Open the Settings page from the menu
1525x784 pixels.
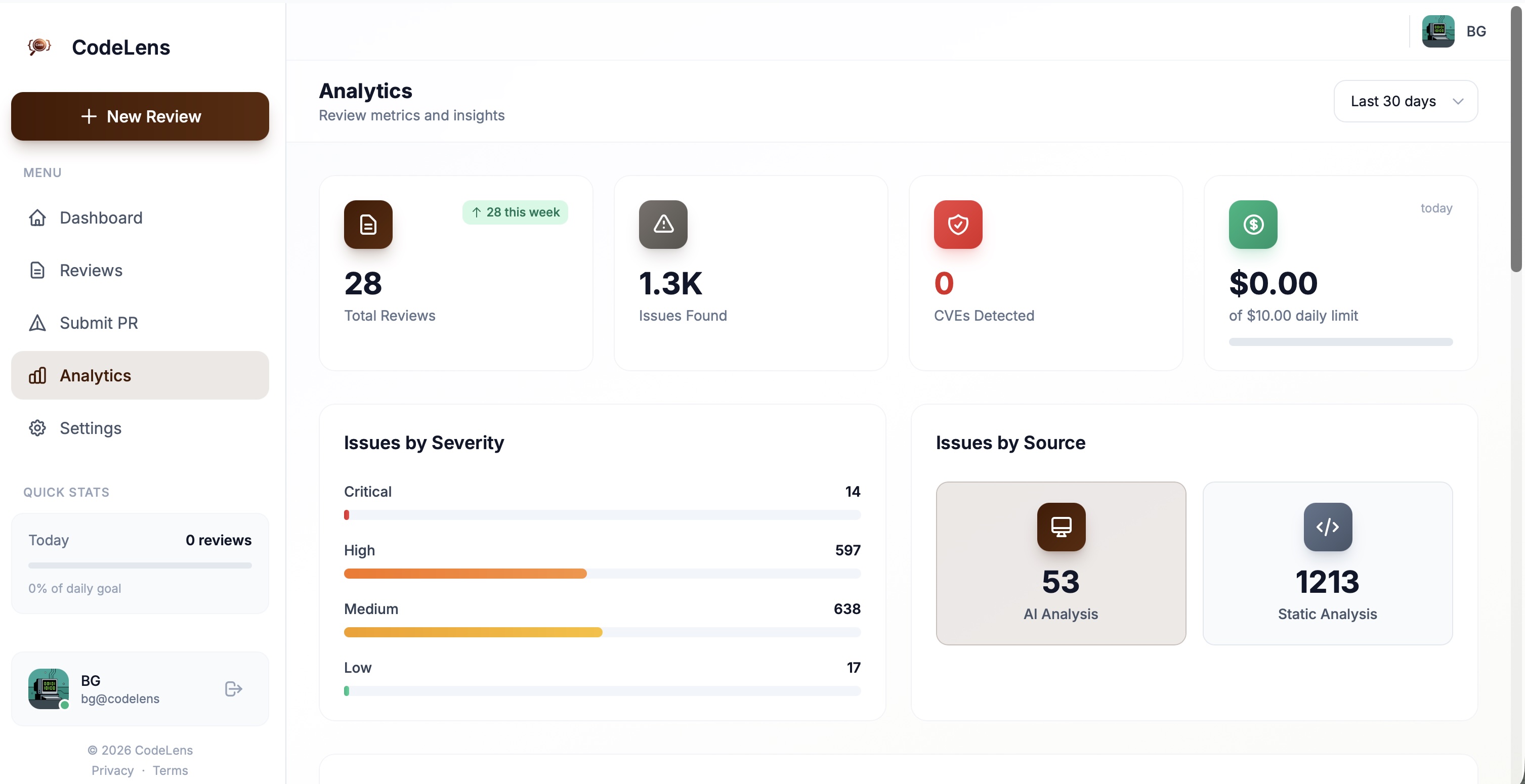[x=90, y=428]
